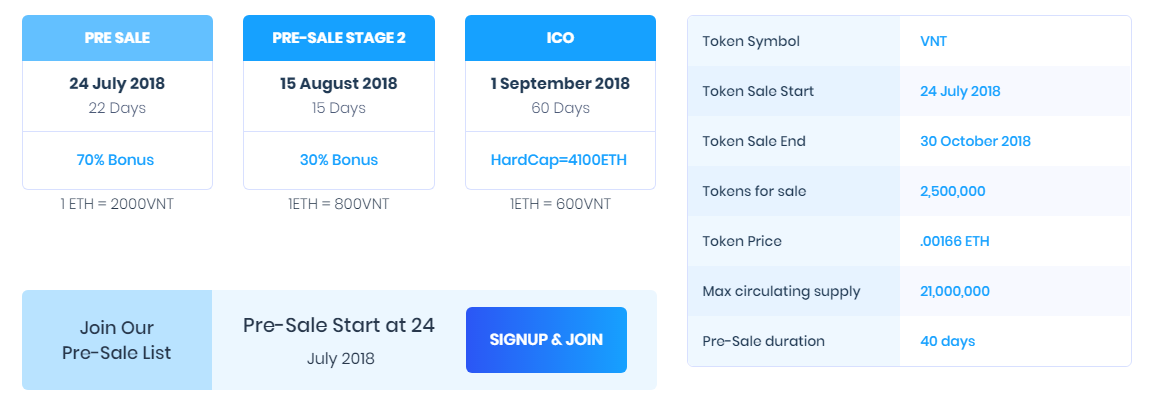The width and height of the screenshot is (1157, 413).
Task: Click the VNT token symbol value
Action: (x=933, y=41)
